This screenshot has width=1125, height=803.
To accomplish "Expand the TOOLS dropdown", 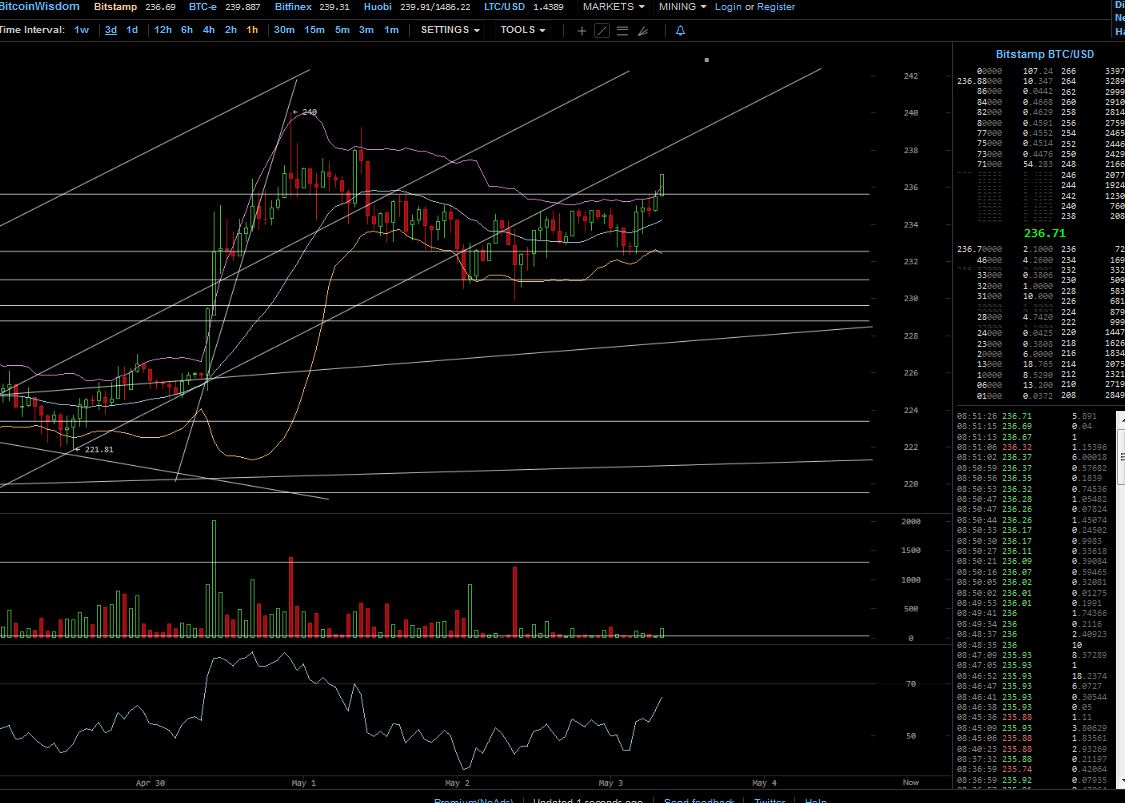I will pos(523,30).
